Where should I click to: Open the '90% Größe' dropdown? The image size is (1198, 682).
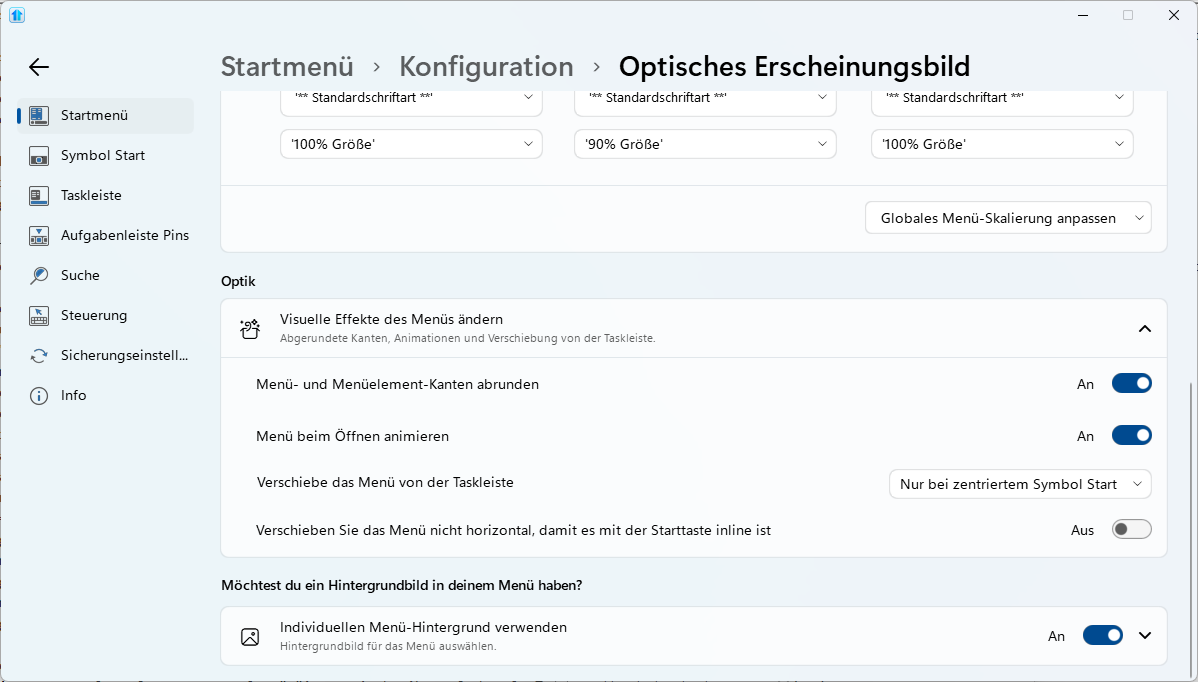[x=705, y=144]
